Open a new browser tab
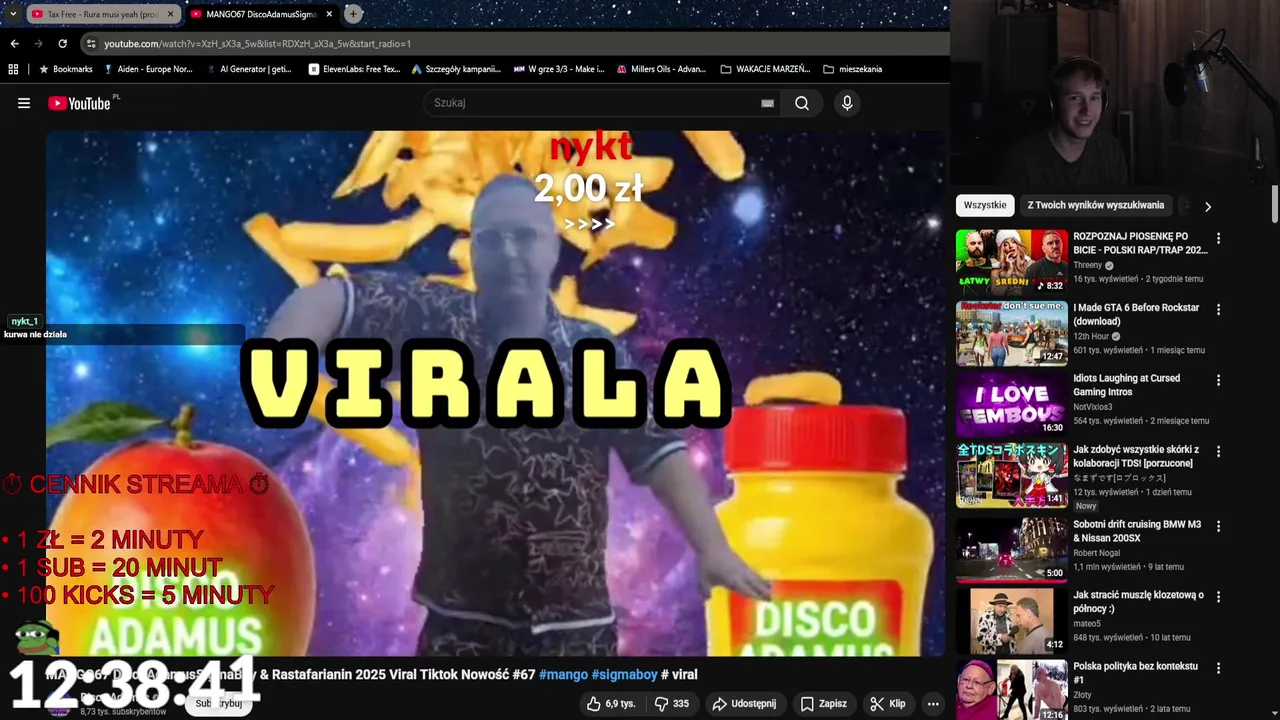Screen dimensions: 1280x720 (x=353, y=14)
